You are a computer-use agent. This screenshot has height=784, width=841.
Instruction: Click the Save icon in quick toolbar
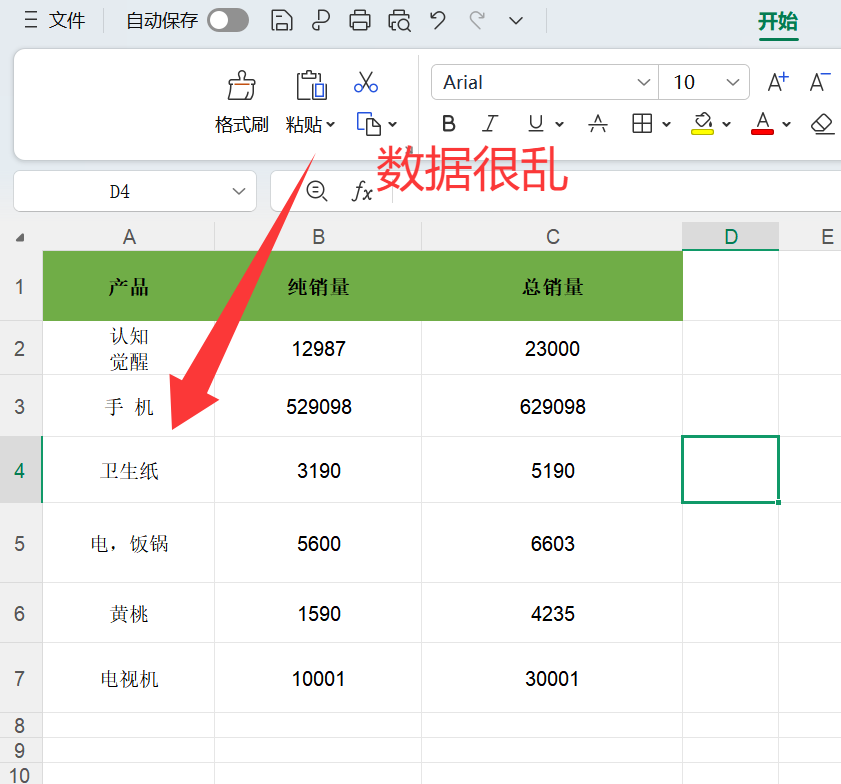(282, 20)
